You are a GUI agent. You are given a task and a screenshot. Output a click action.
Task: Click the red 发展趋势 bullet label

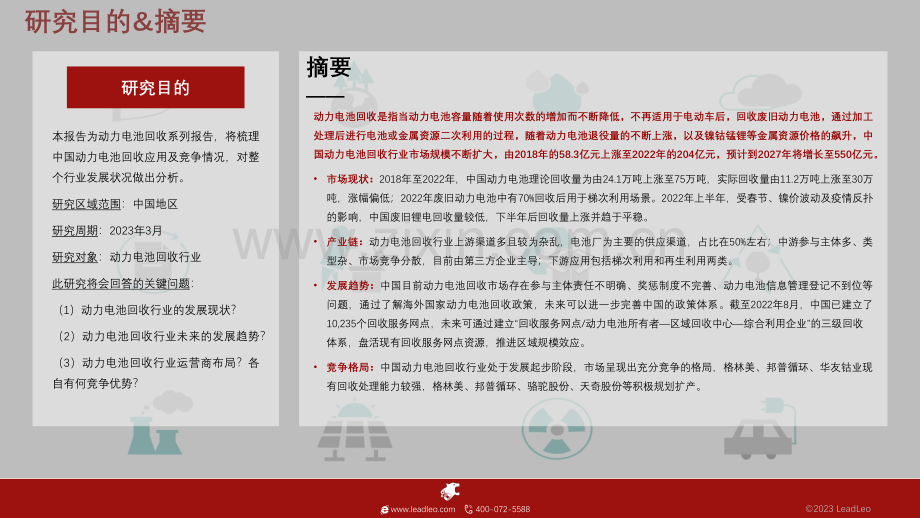[349, 286]
